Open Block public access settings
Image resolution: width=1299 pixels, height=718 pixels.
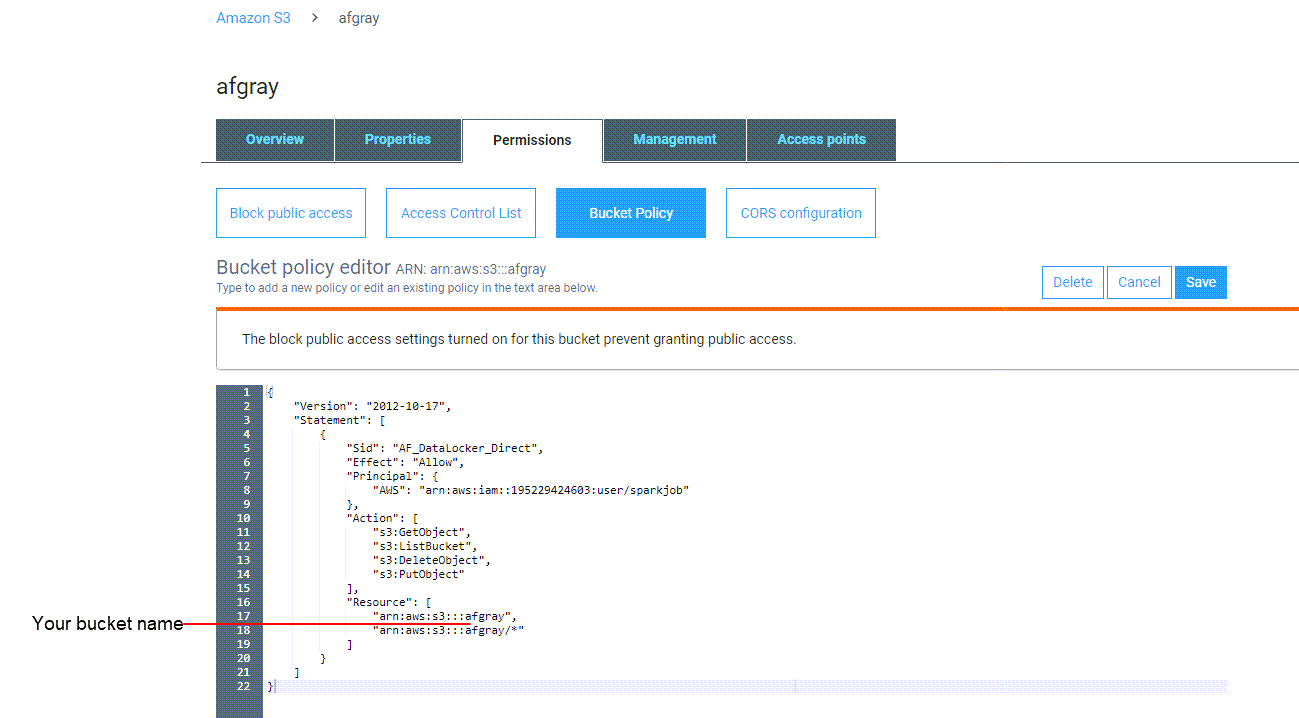coord(291,213)
